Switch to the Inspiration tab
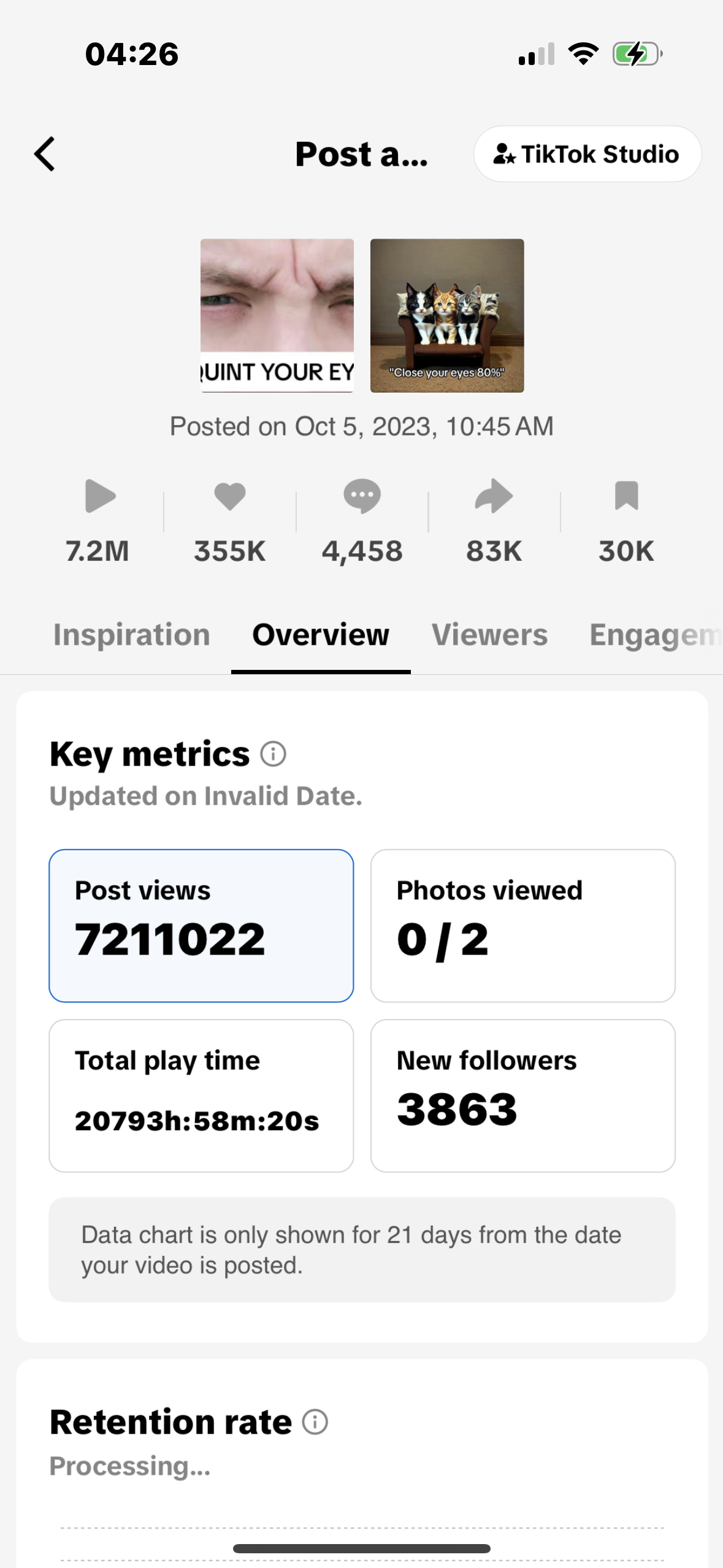 pos(131,635)
